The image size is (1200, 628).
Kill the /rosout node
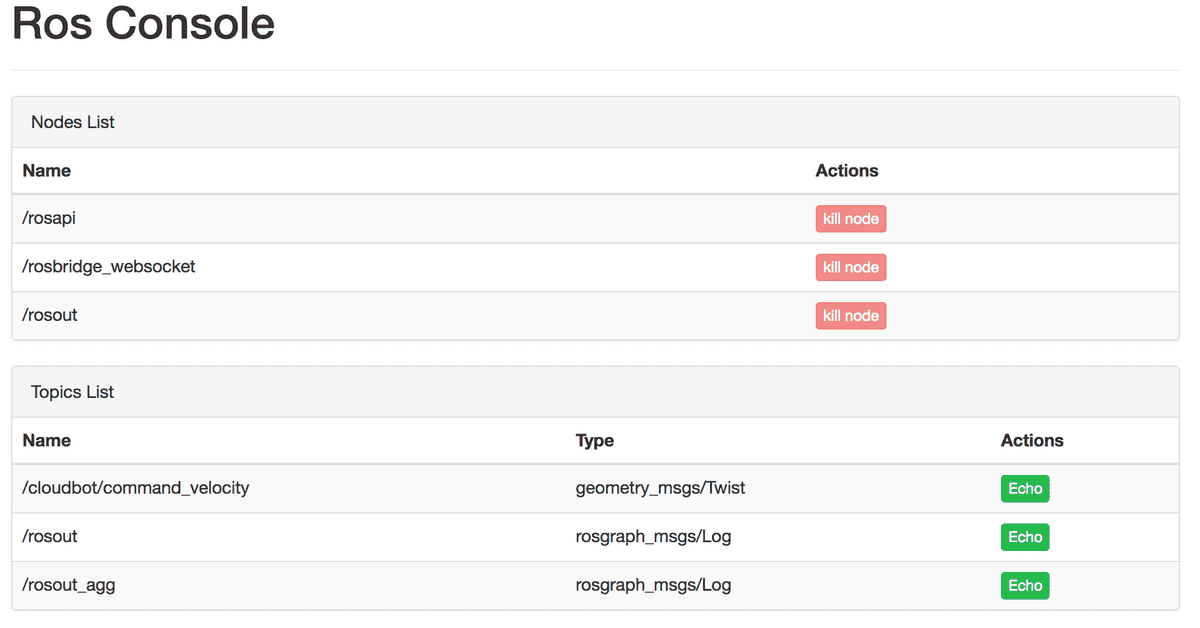click(x=850, y=316)
